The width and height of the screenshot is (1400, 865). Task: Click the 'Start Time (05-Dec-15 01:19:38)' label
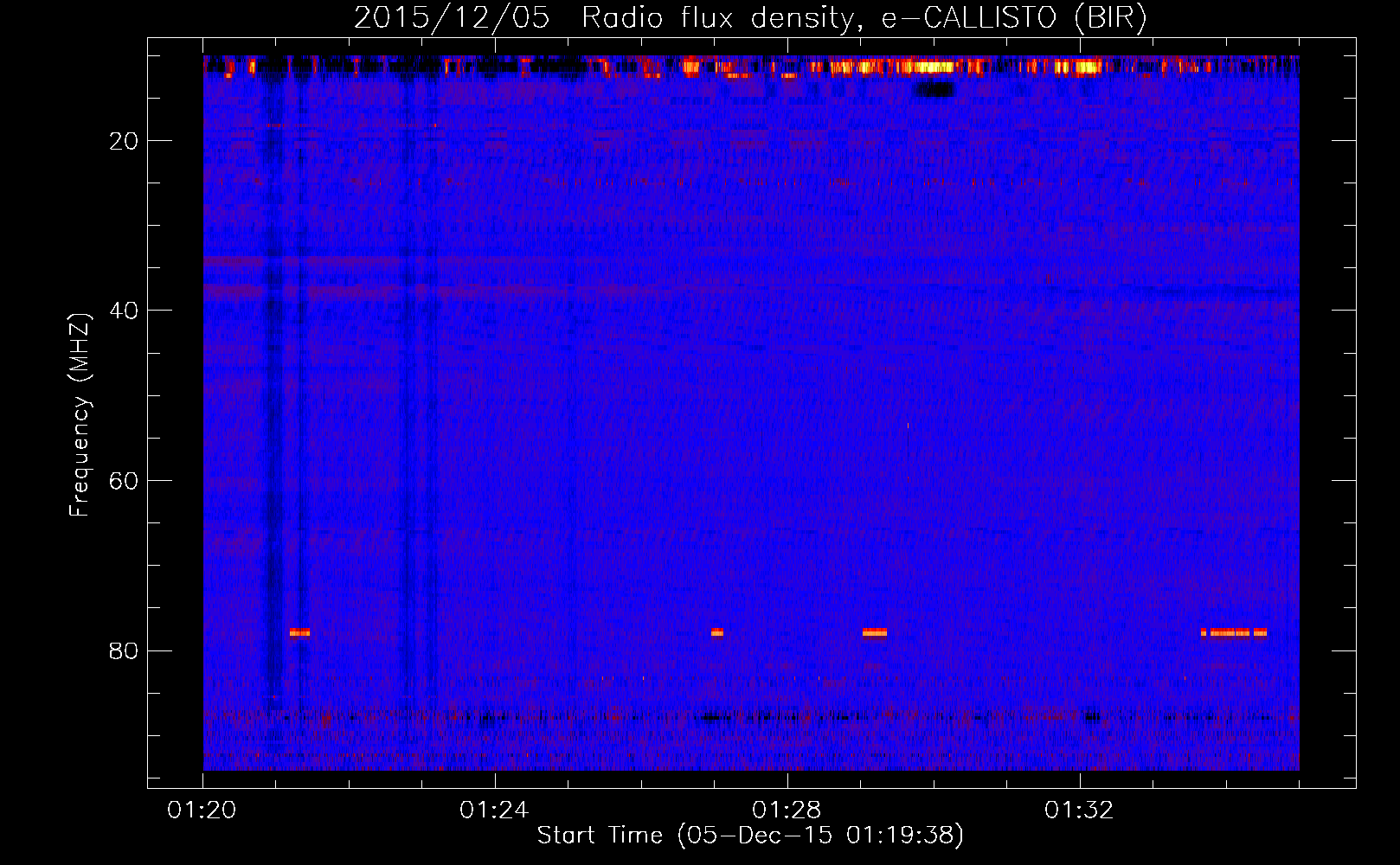750,836
